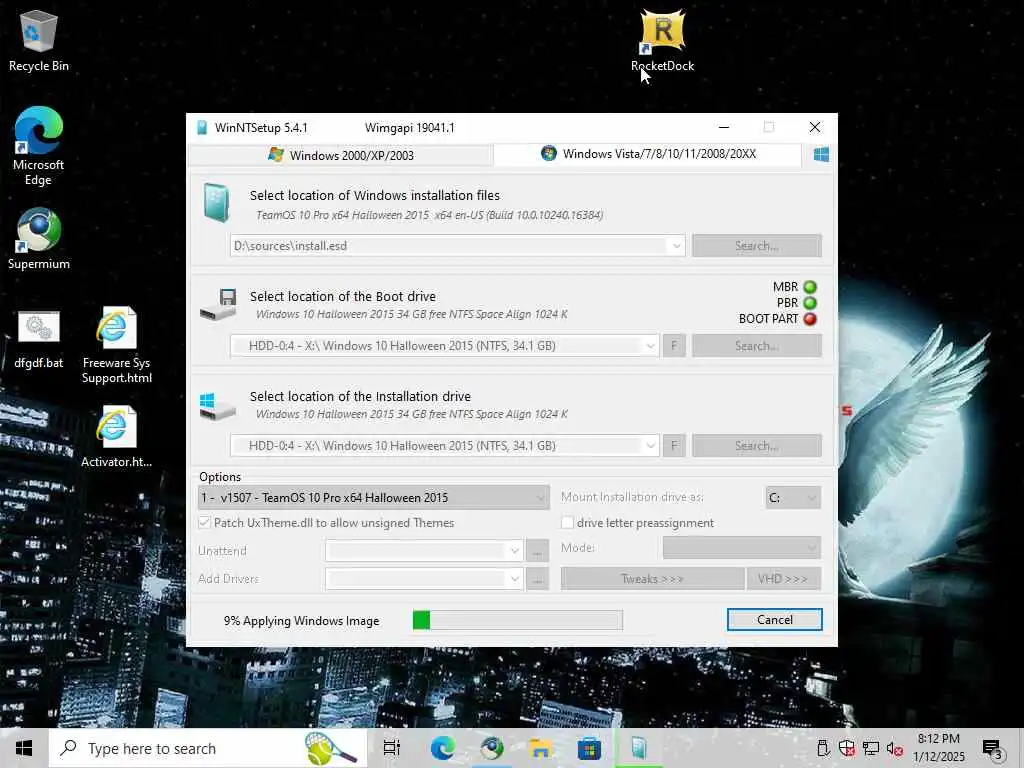
Task: Click the 9% Applying Windows Image status text
Action: (x=302, y=621)
